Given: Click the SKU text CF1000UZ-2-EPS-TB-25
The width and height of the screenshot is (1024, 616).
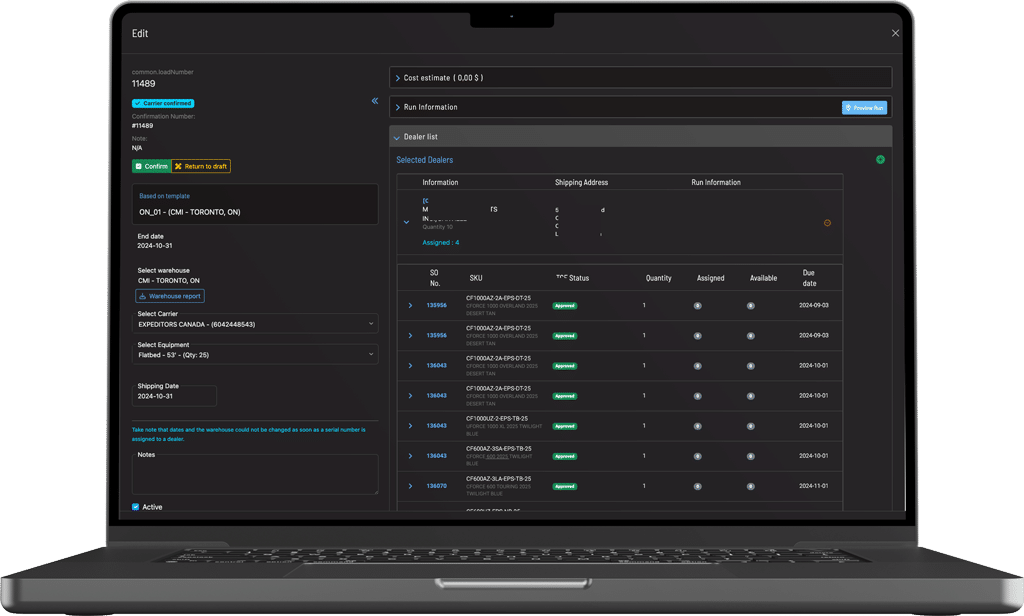Looking at the screenshot, I should pos(497,419).
